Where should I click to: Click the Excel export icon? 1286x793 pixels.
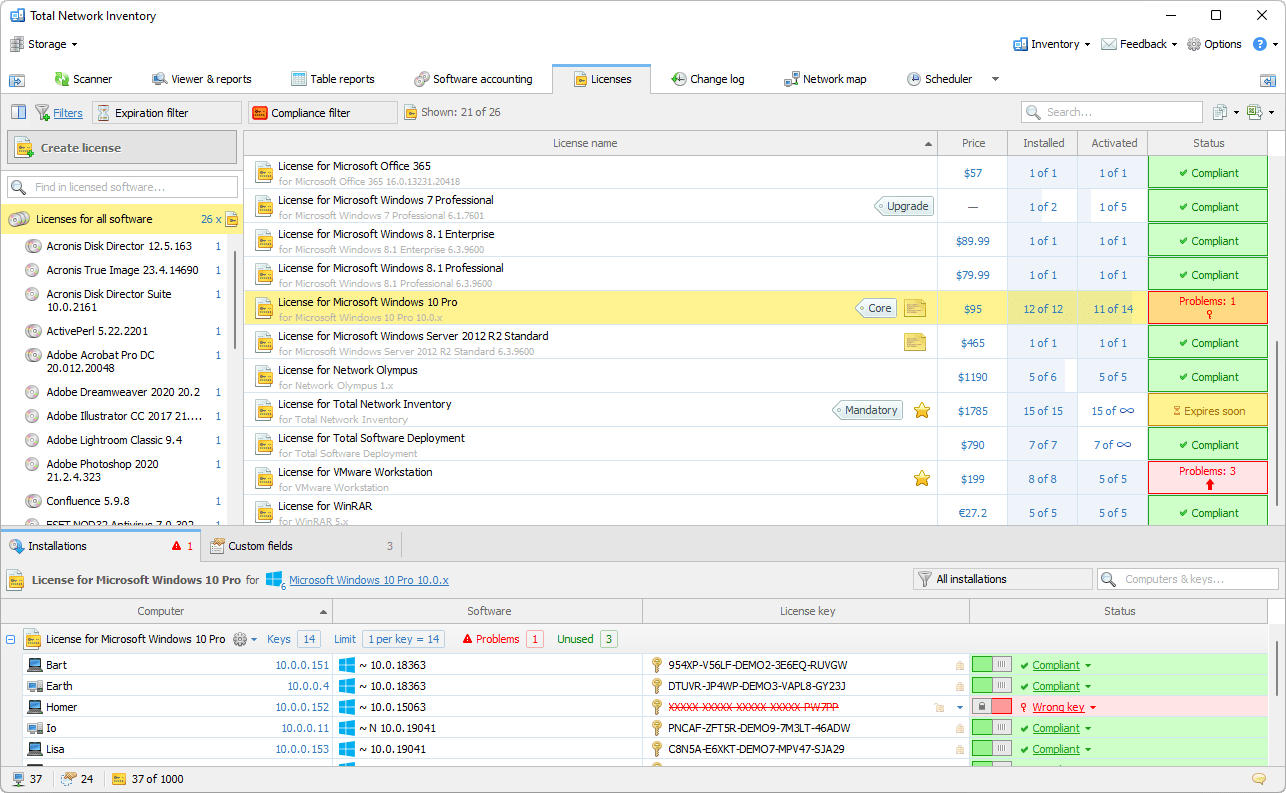1255,112
